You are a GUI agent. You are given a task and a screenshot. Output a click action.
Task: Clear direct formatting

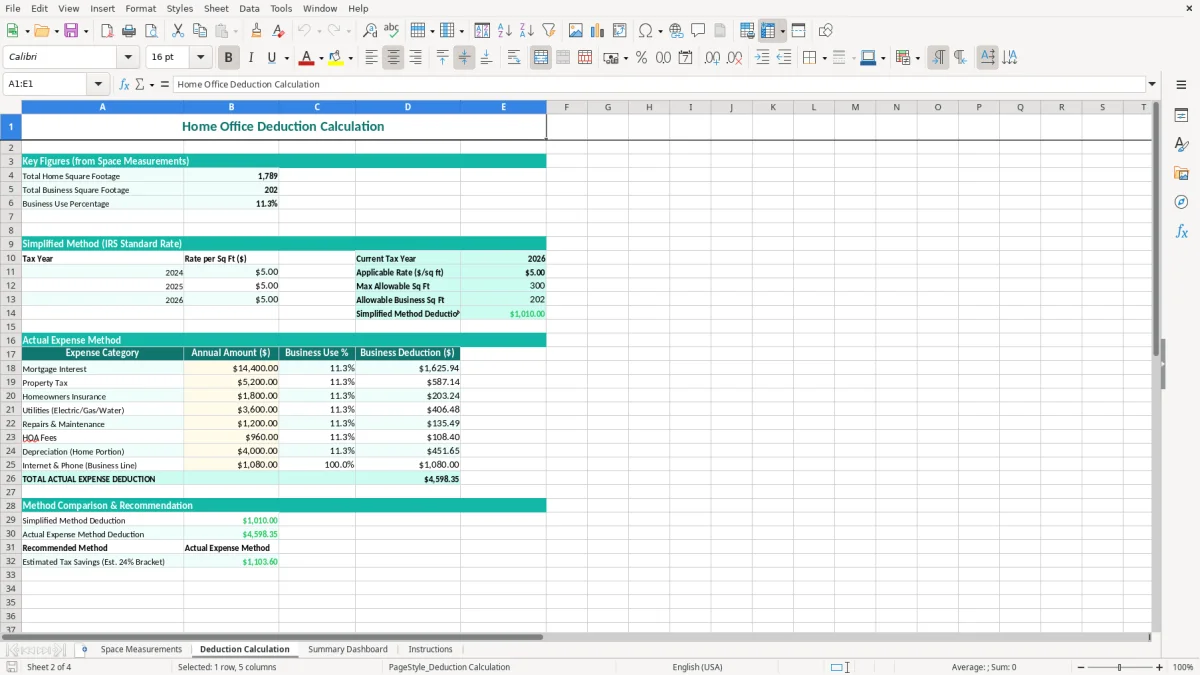point(279,31)
